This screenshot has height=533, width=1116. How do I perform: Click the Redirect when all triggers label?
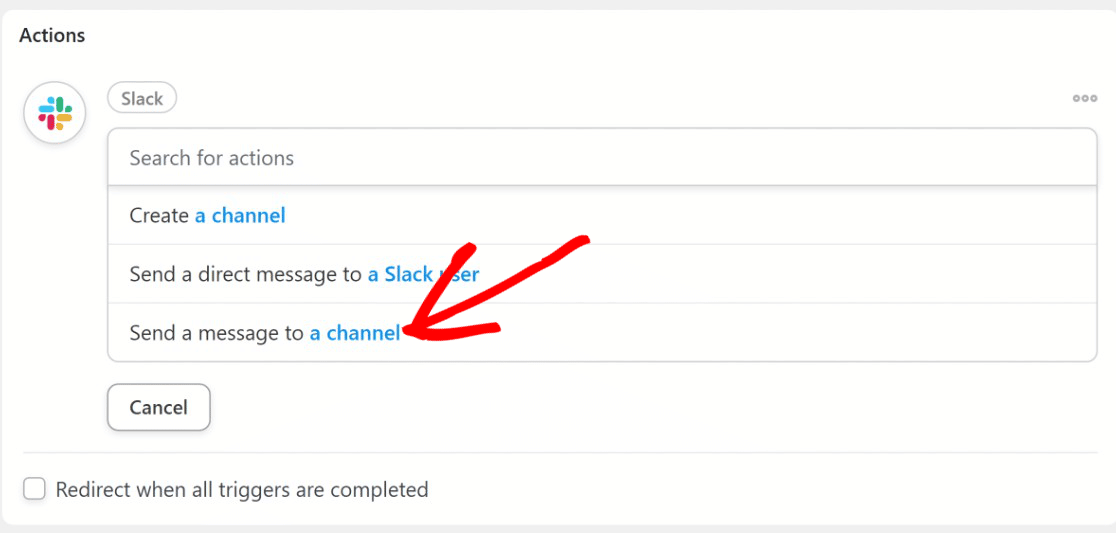[x=242, y=490]
